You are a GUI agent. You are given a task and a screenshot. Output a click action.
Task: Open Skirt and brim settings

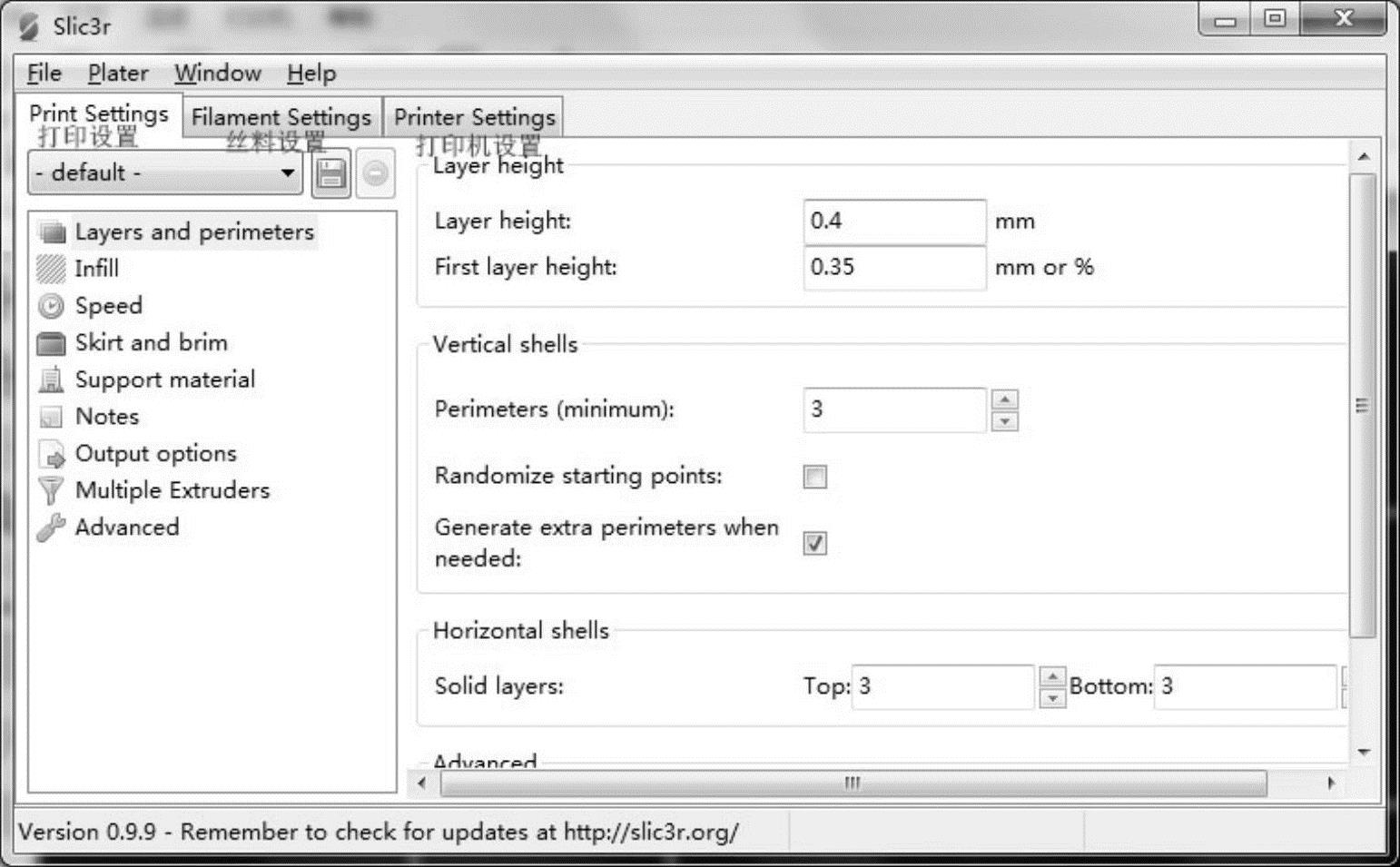click(152, 343)
